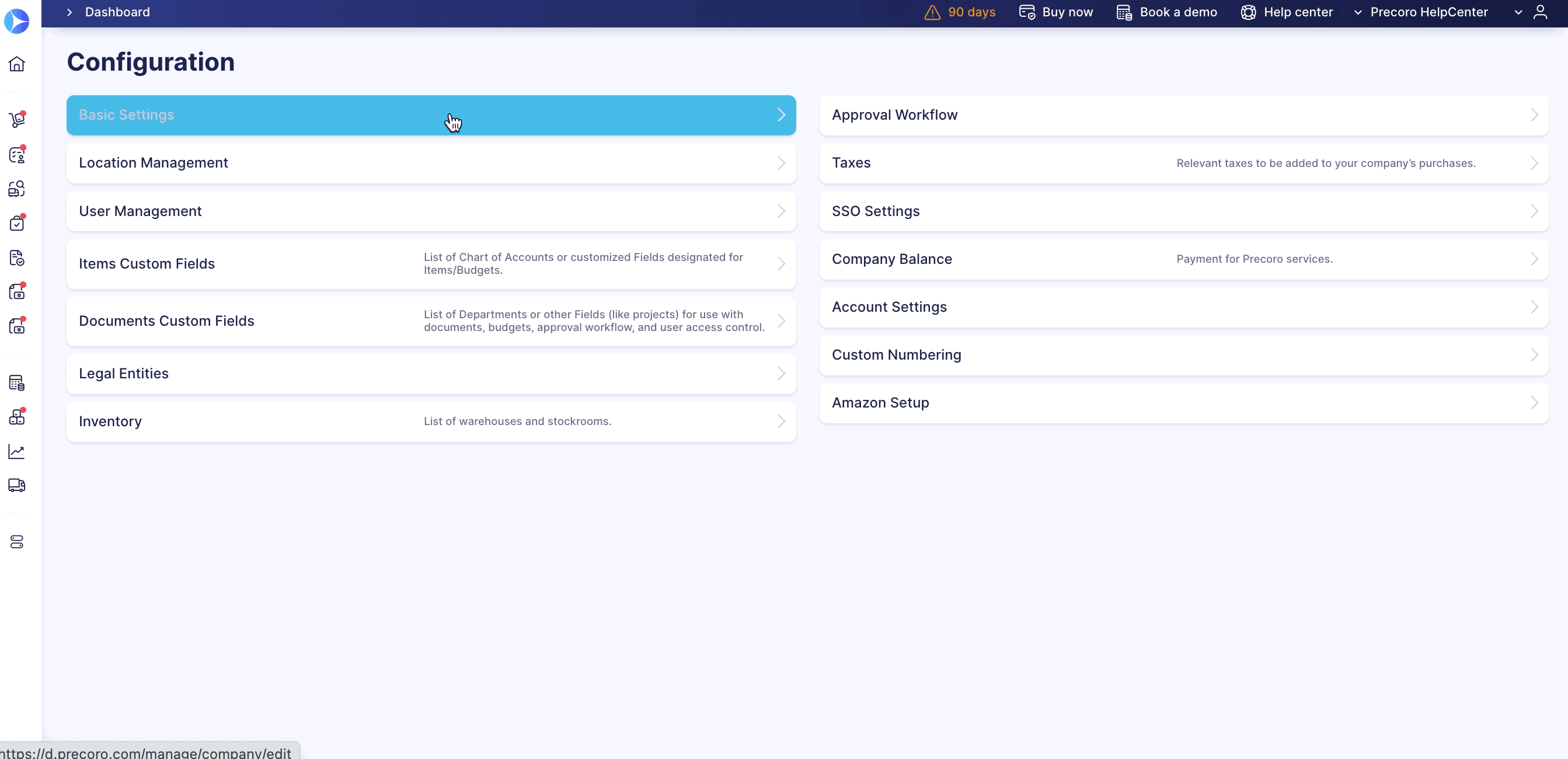Click the warning triangle trial icon
Image resolution: width=1568 pixels, height=759 pixels.
(x=932, y=12)
